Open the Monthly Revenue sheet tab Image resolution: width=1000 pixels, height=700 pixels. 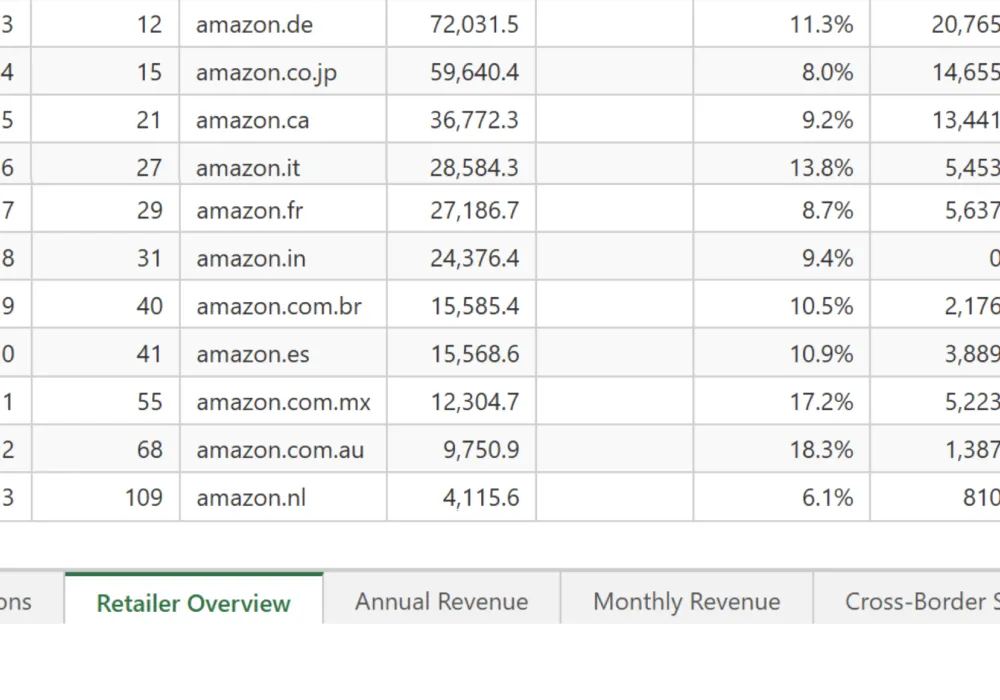coord(686,601)
